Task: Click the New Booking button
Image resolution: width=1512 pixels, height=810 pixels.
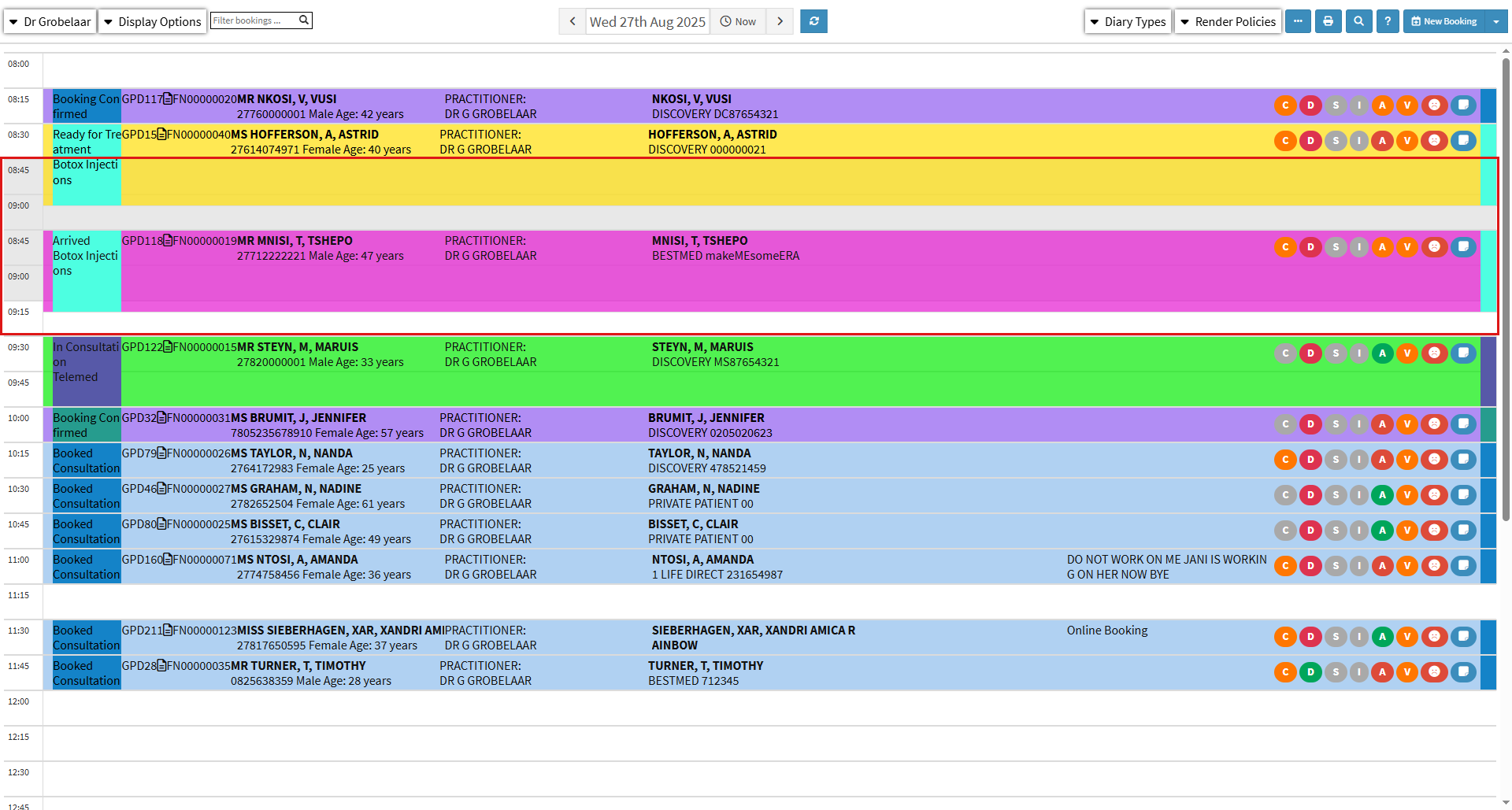Action: [x=1443, y=21]
